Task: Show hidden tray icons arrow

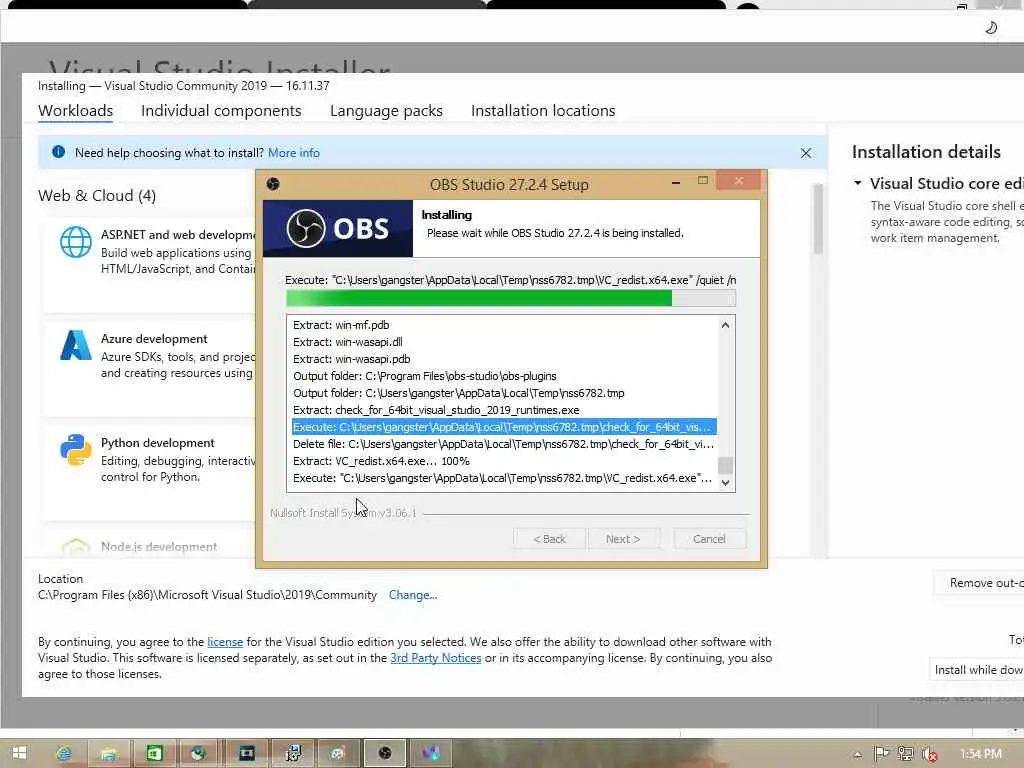Action: click(x=857, y=754)
